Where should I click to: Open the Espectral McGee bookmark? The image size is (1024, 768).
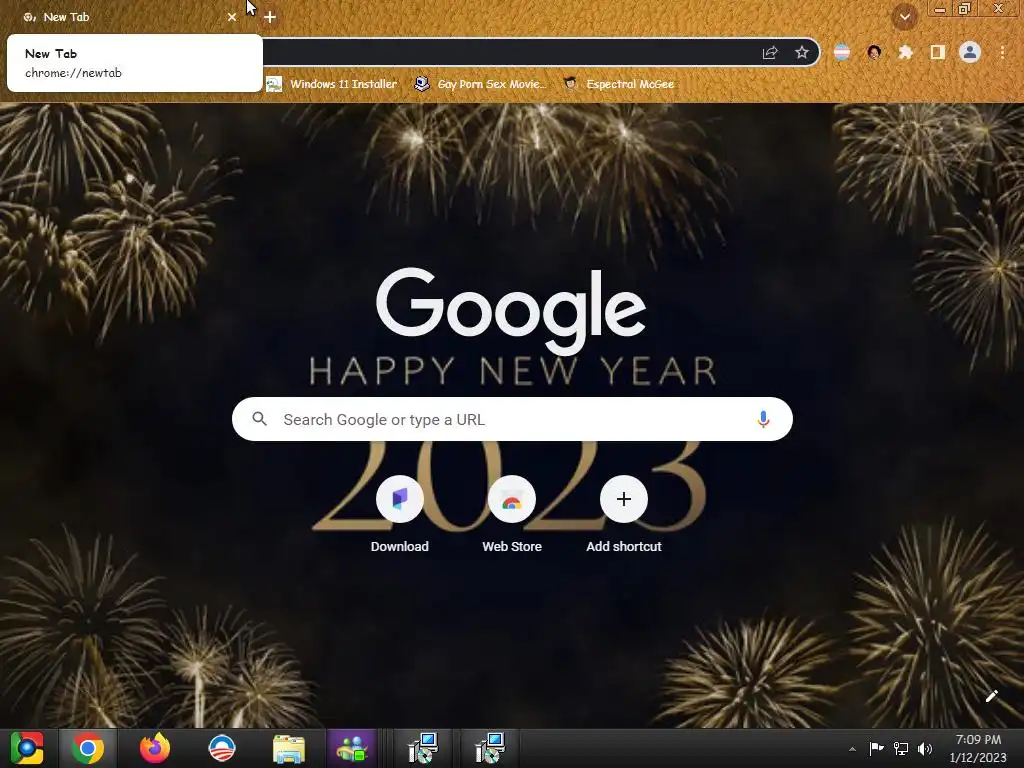[x=619, y=84]
